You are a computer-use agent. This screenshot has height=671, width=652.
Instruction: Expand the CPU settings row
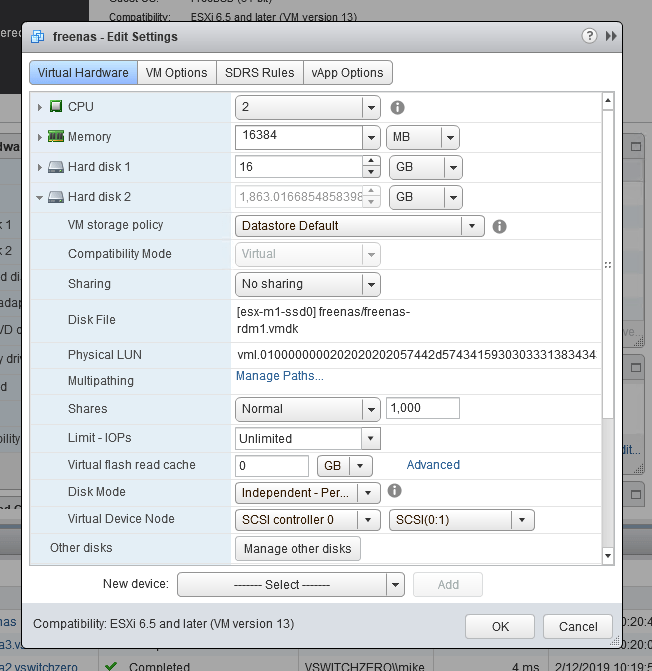point(40,107)
